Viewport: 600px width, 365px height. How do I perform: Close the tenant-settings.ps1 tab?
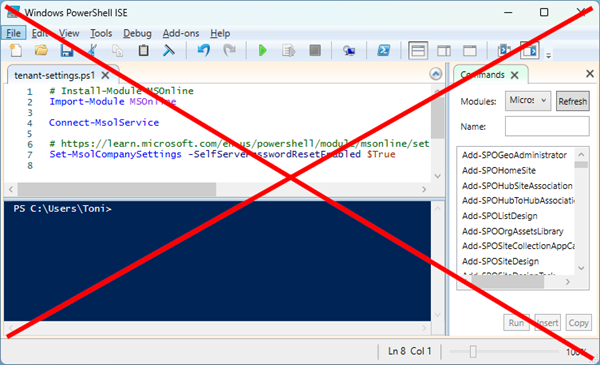(x=105, y=75)
